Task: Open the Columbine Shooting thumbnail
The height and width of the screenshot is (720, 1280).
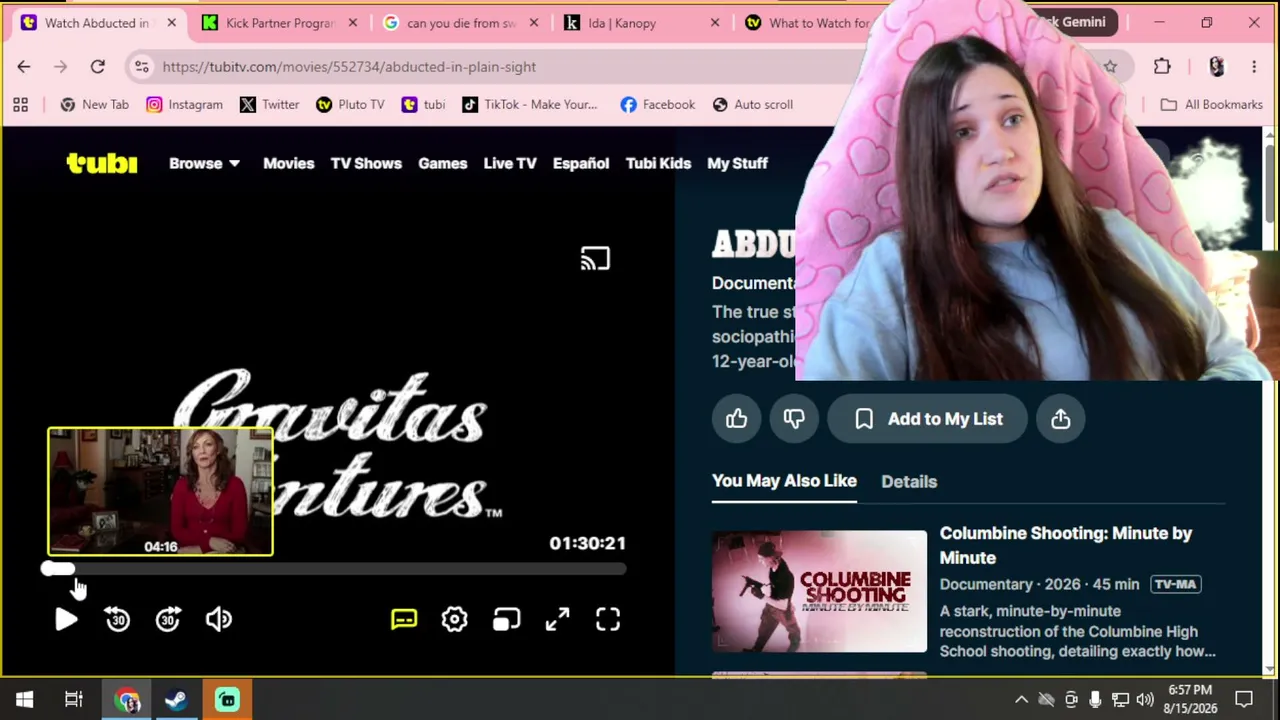Action: coord(819,591)
